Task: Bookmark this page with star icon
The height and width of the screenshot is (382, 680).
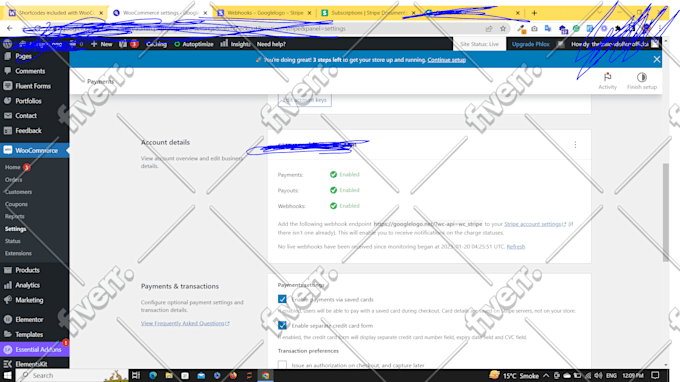Action: [x=503, y=29]
